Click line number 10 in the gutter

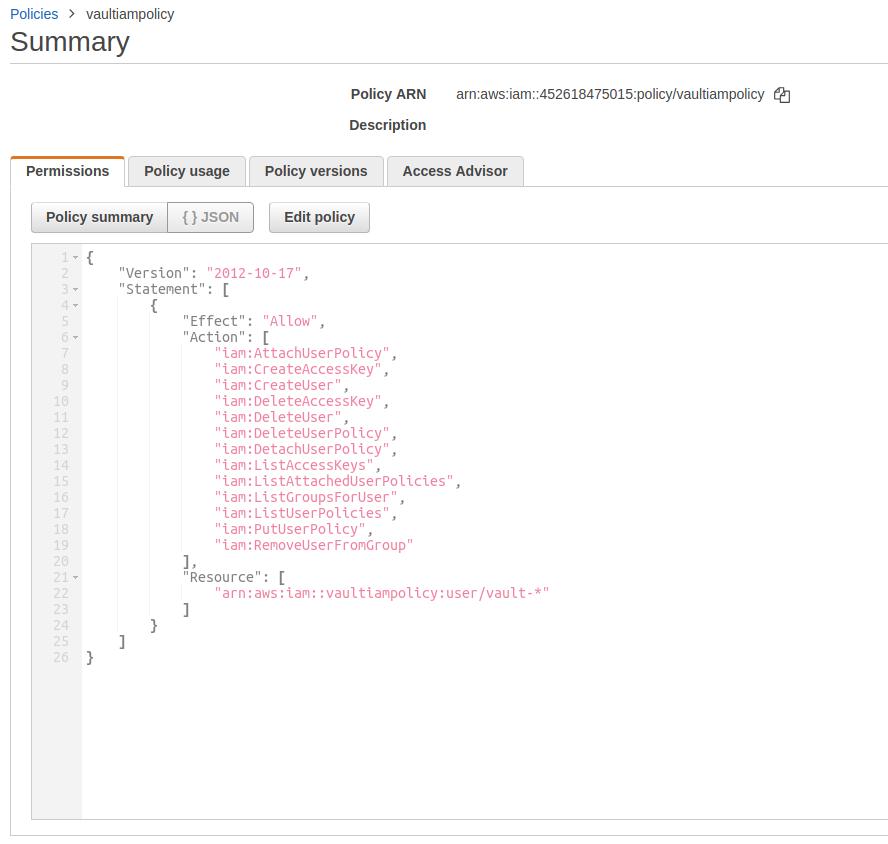pos(61,402)
